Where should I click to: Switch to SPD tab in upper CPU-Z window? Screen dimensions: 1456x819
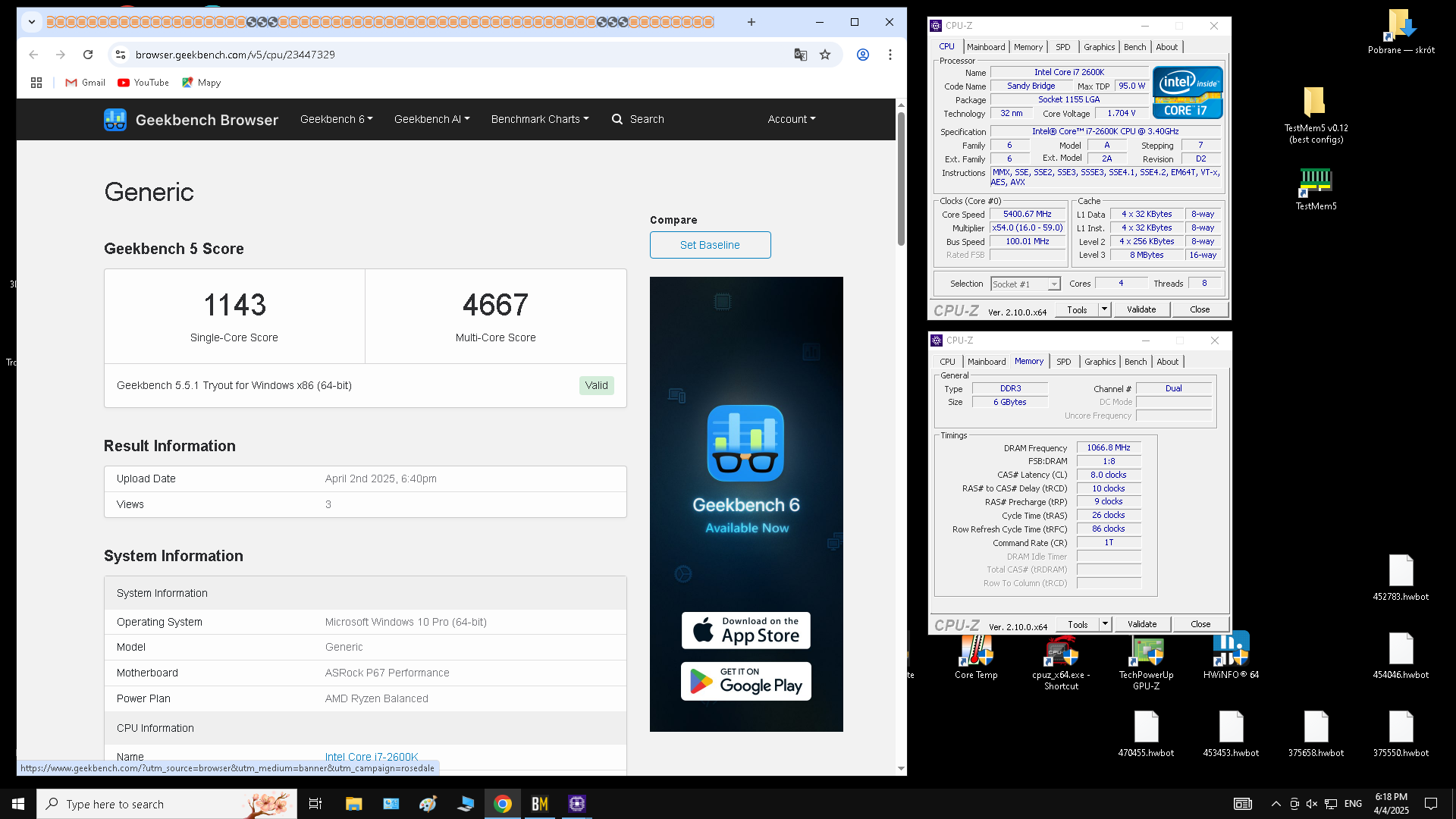point(1063,47)
